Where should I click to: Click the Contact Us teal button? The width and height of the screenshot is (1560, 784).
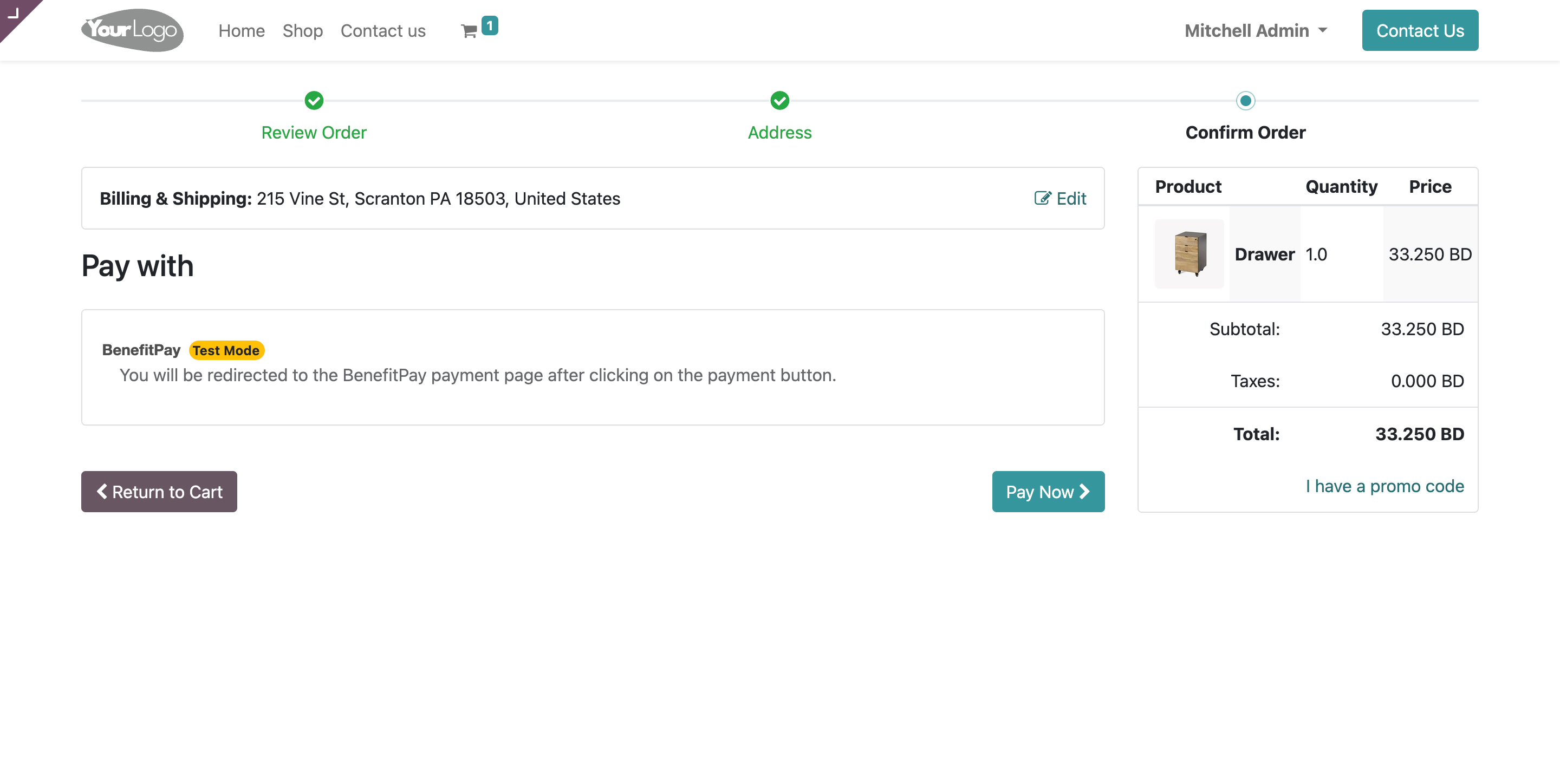click(1420, 30)
